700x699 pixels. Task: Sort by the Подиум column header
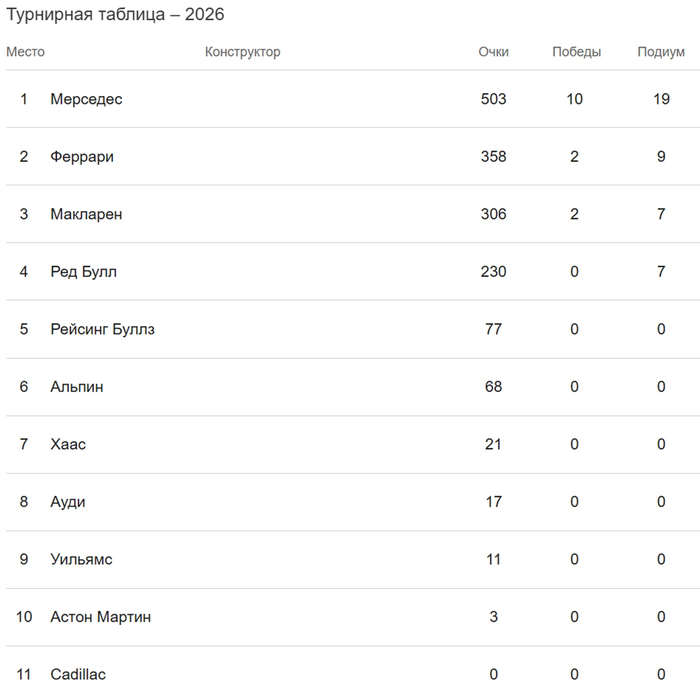point(661,52)
